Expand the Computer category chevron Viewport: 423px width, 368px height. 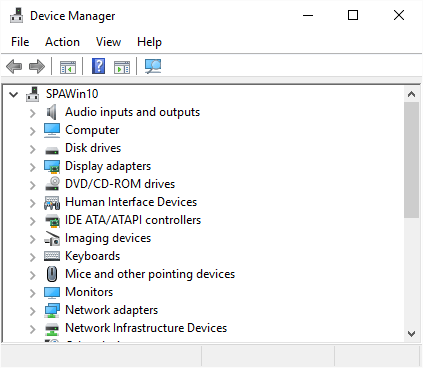click(x=32, y=131)
